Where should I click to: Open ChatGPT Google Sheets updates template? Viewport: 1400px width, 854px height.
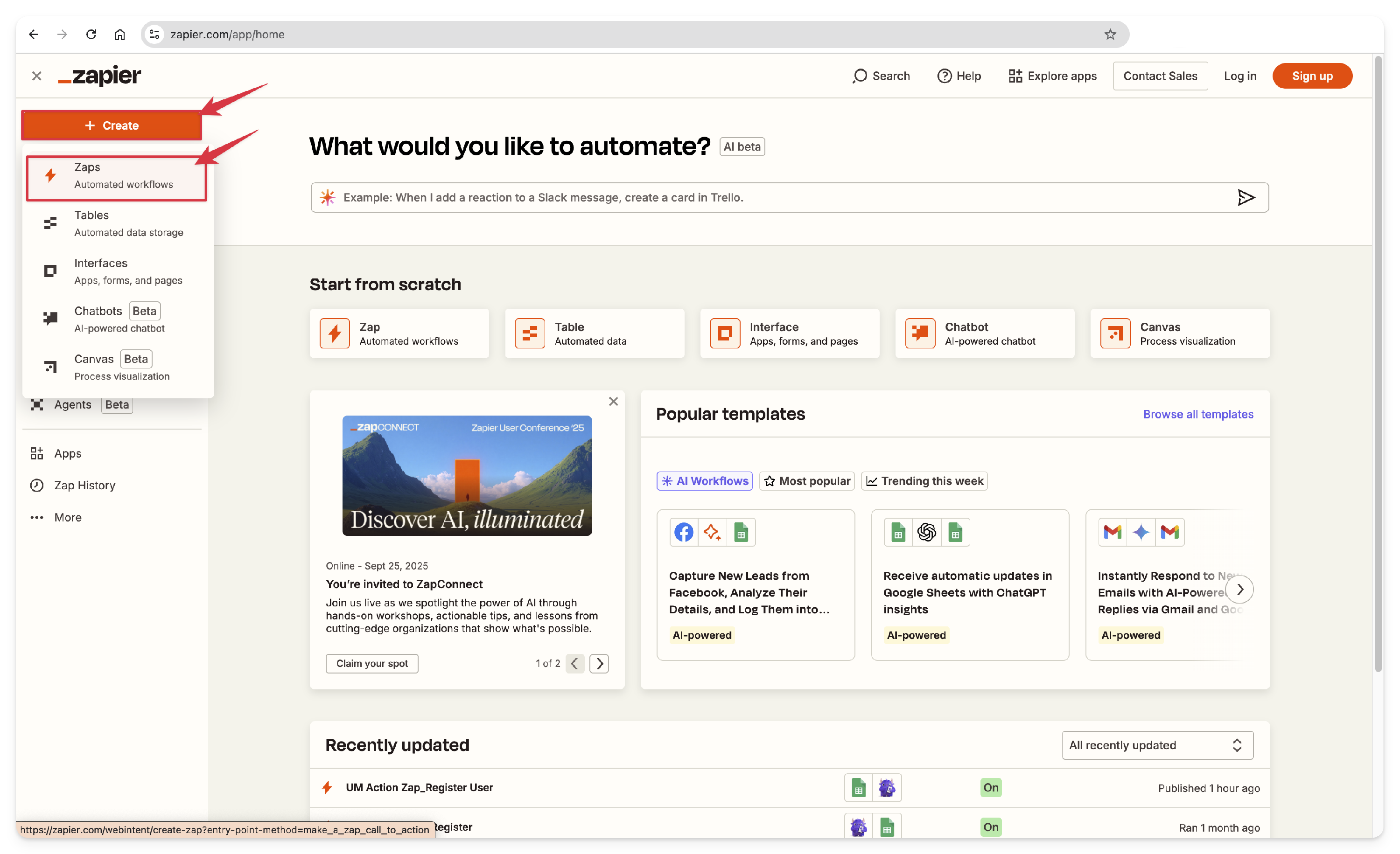click(970, 584)
